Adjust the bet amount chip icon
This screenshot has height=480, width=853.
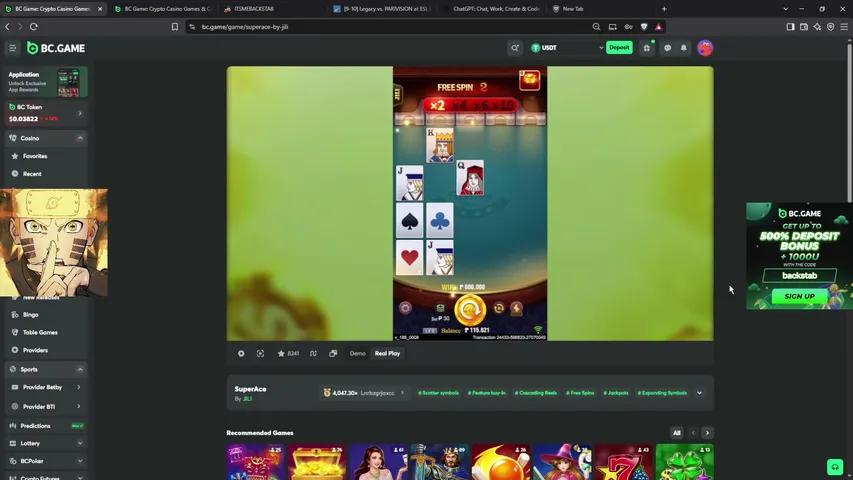[440, 308]
